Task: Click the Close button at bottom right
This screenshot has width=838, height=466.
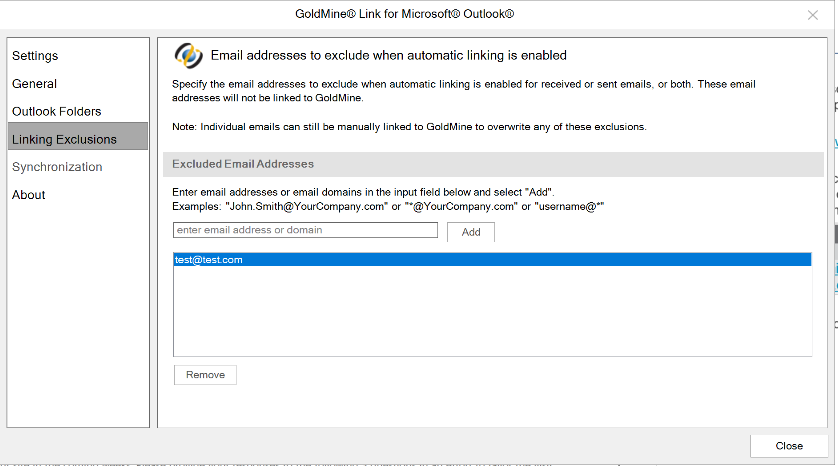Action: [x=789, y=446]
